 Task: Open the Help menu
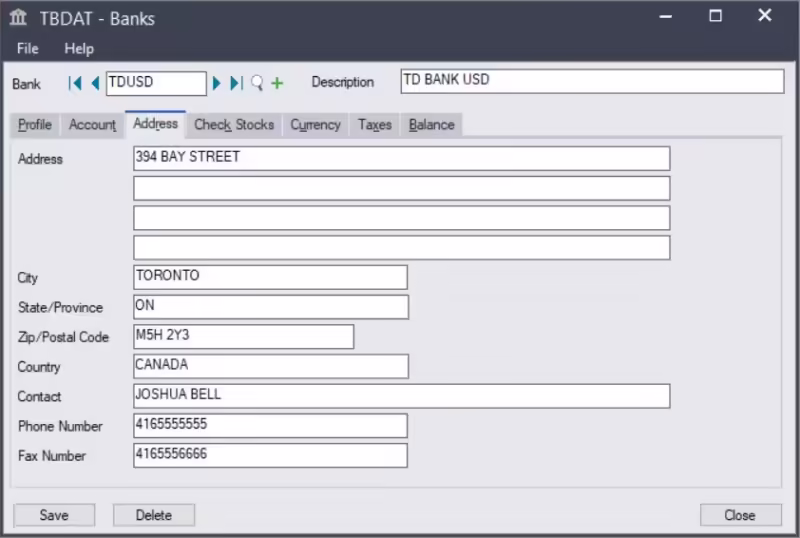[x=79, y=48]
